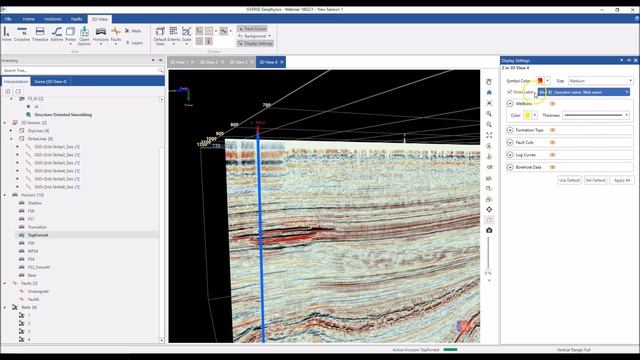The width and height of the screenshot is (640, 360).
Task: Switch to the Home ribbon tab
Action: (29, 19)
